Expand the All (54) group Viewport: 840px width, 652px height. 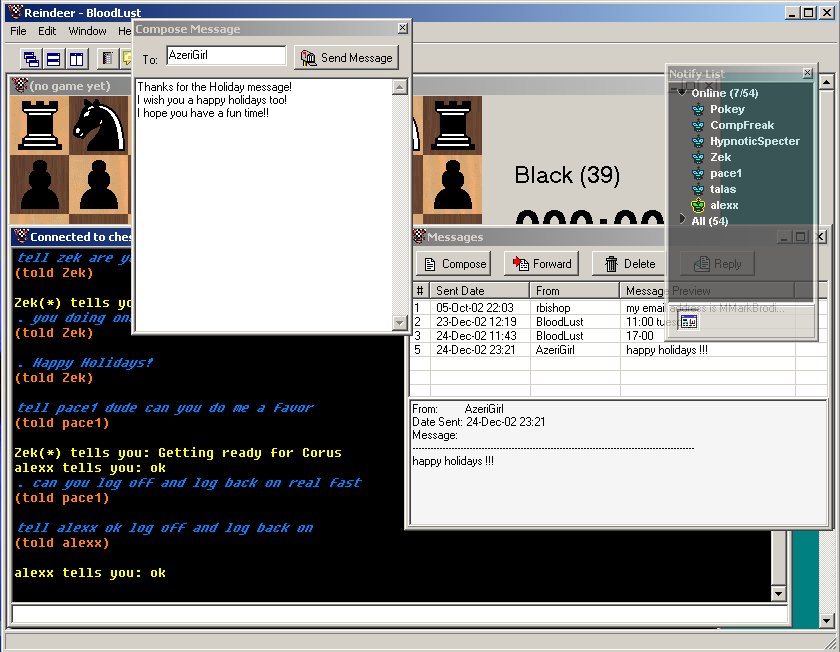pos(681,221)
